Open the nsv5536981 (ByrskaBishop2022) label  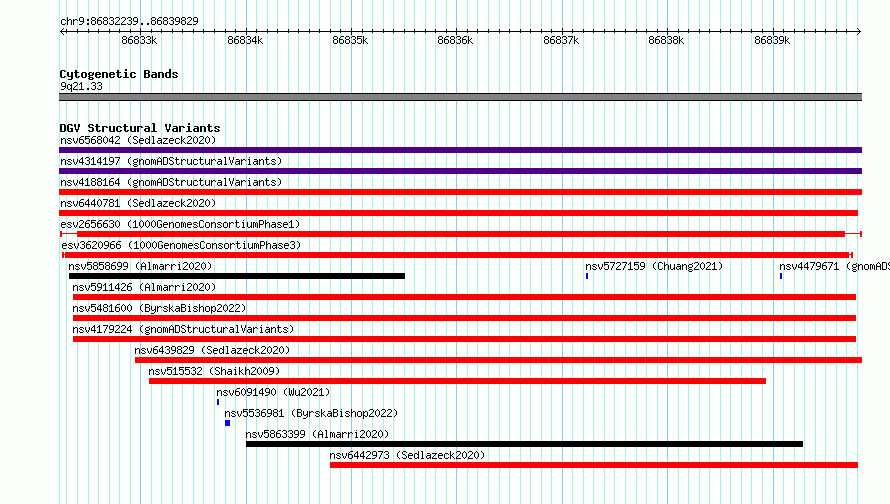(311, 413)
